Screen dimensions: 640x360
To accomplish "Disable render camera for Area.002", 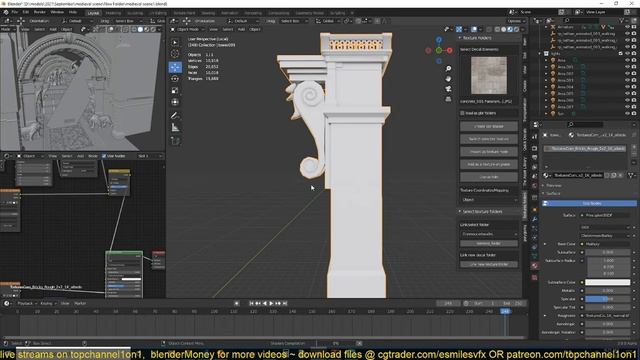I will [x=634, y=73].
